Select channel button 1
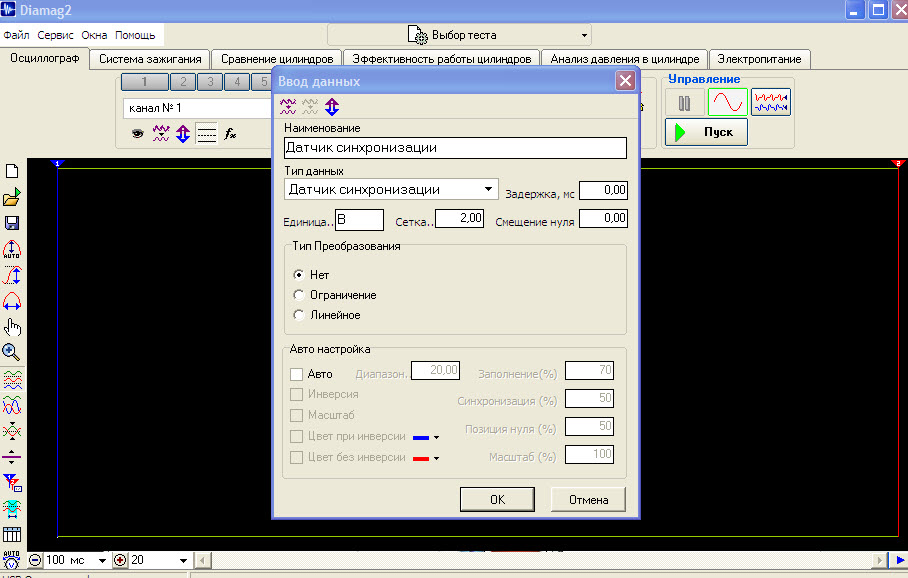 tap(145, 82)
